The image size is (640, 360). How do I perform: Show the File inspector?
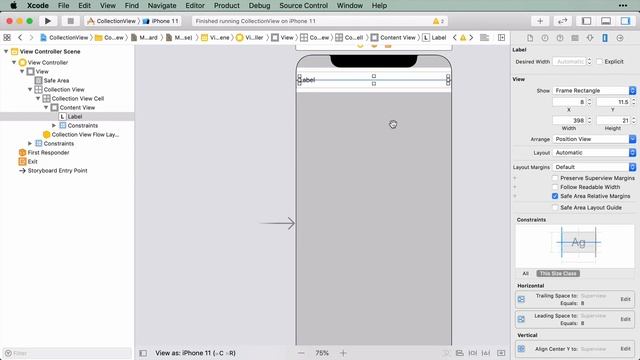coord(530,38)
